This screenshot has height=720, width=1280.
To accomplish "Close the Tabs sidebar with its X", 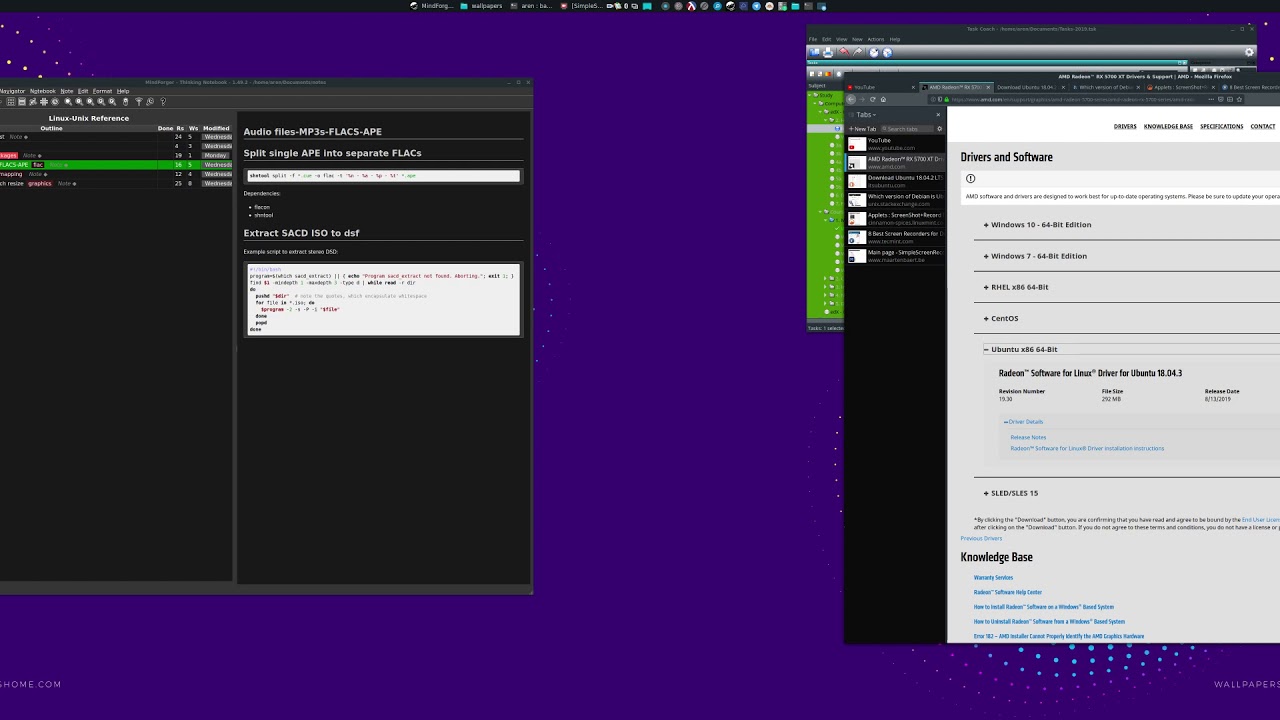I will click(x=938, y=115).
